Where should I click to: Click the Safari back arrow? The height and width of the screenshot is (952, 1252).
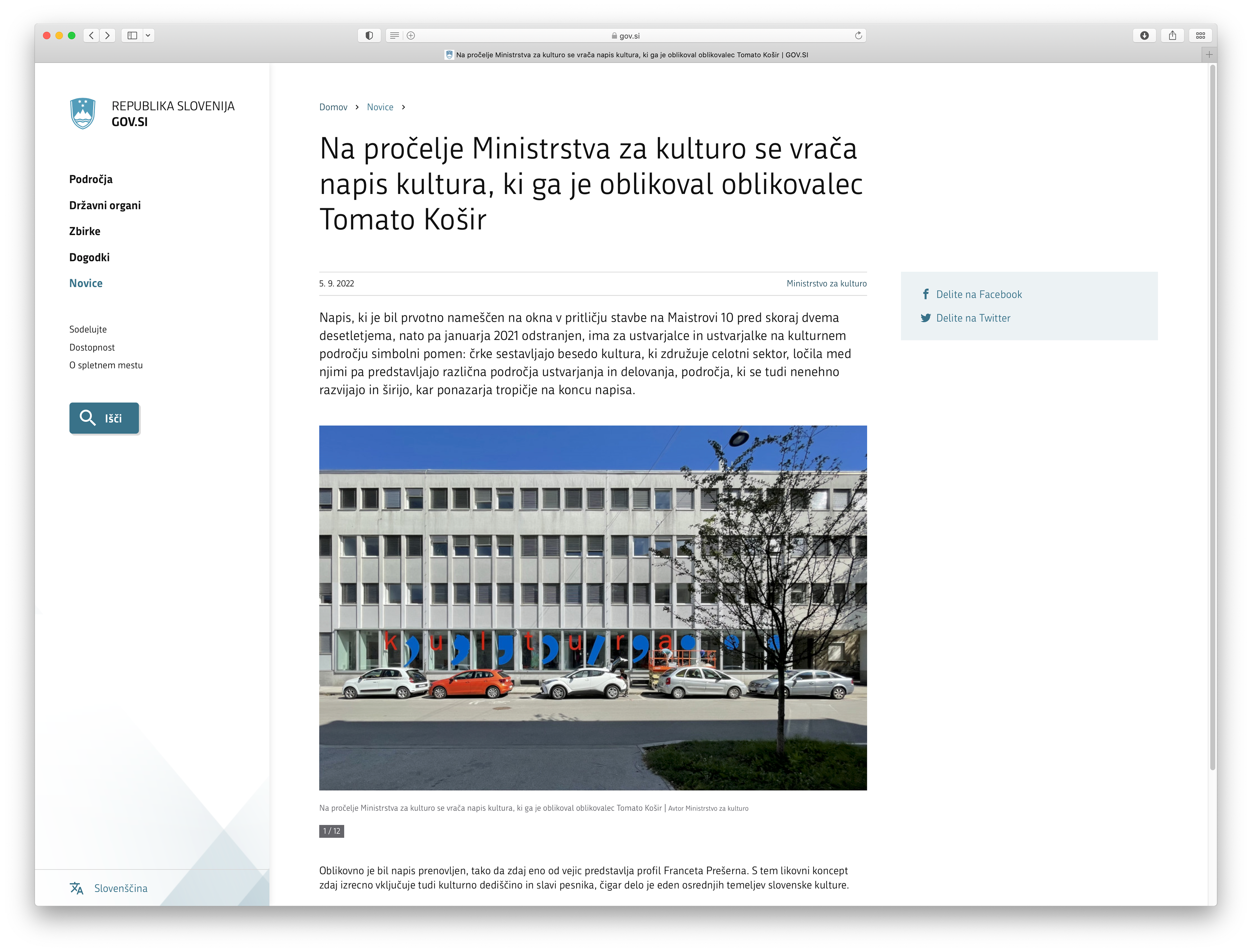coord(91,36)
